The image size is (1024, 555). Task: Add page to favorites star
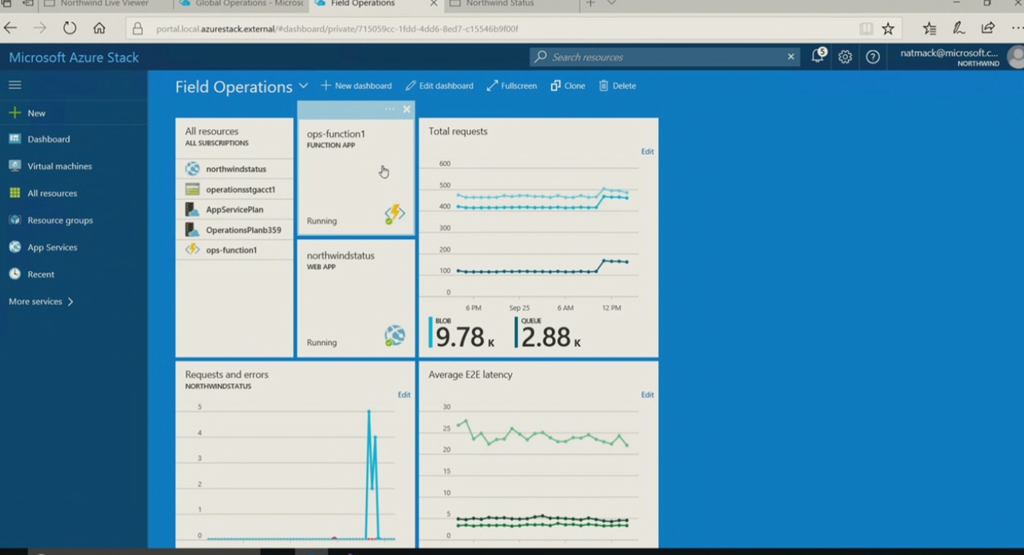click(x=888, y=29)
